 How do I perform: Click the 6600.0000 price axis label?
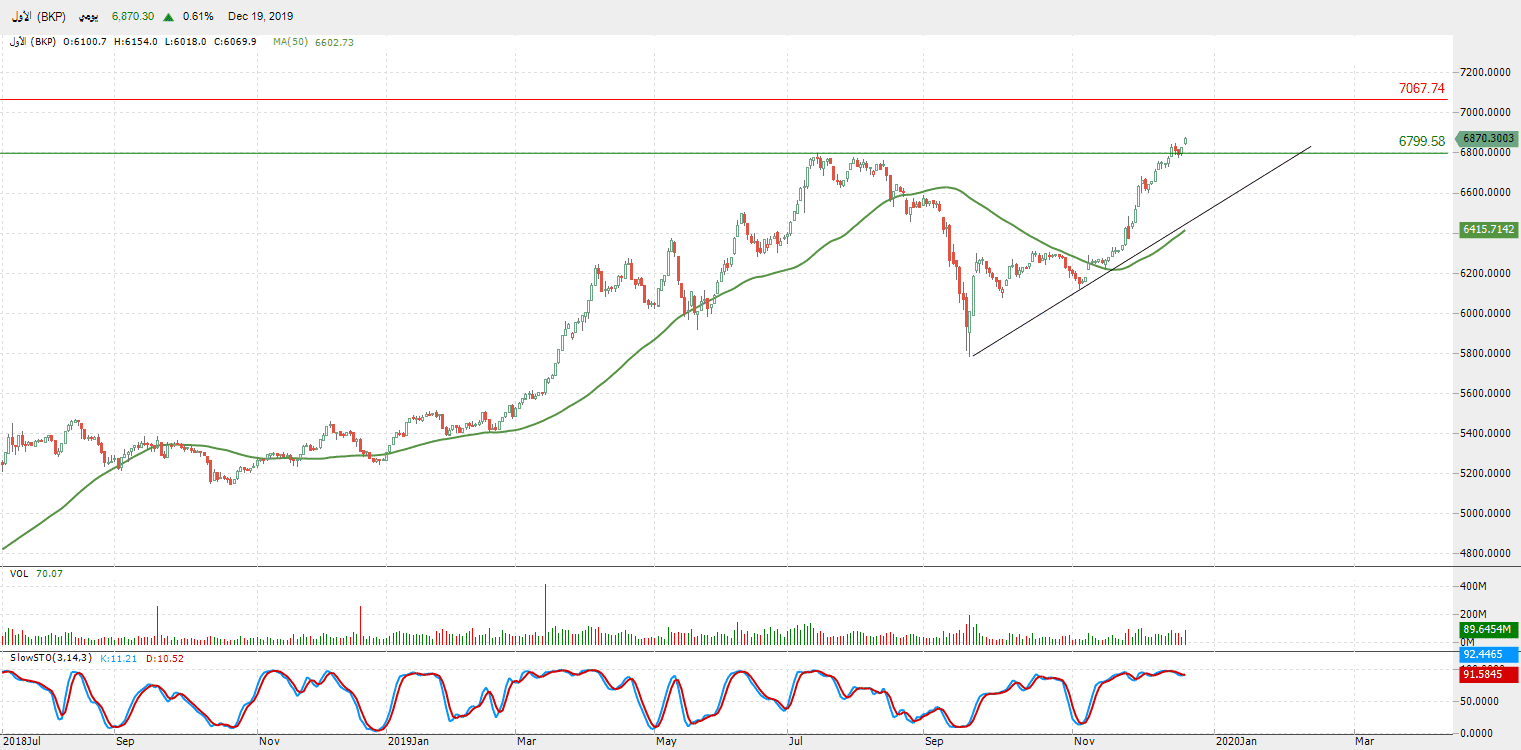(1484, 192)
